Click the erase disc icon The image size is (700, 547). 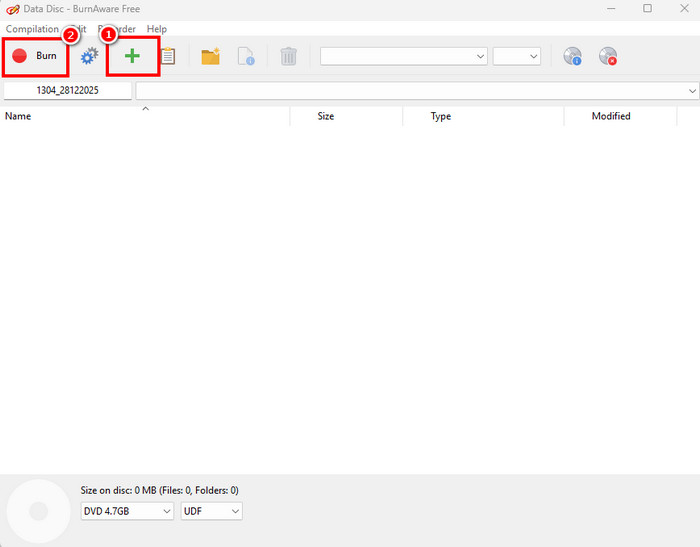coord(607,57)
